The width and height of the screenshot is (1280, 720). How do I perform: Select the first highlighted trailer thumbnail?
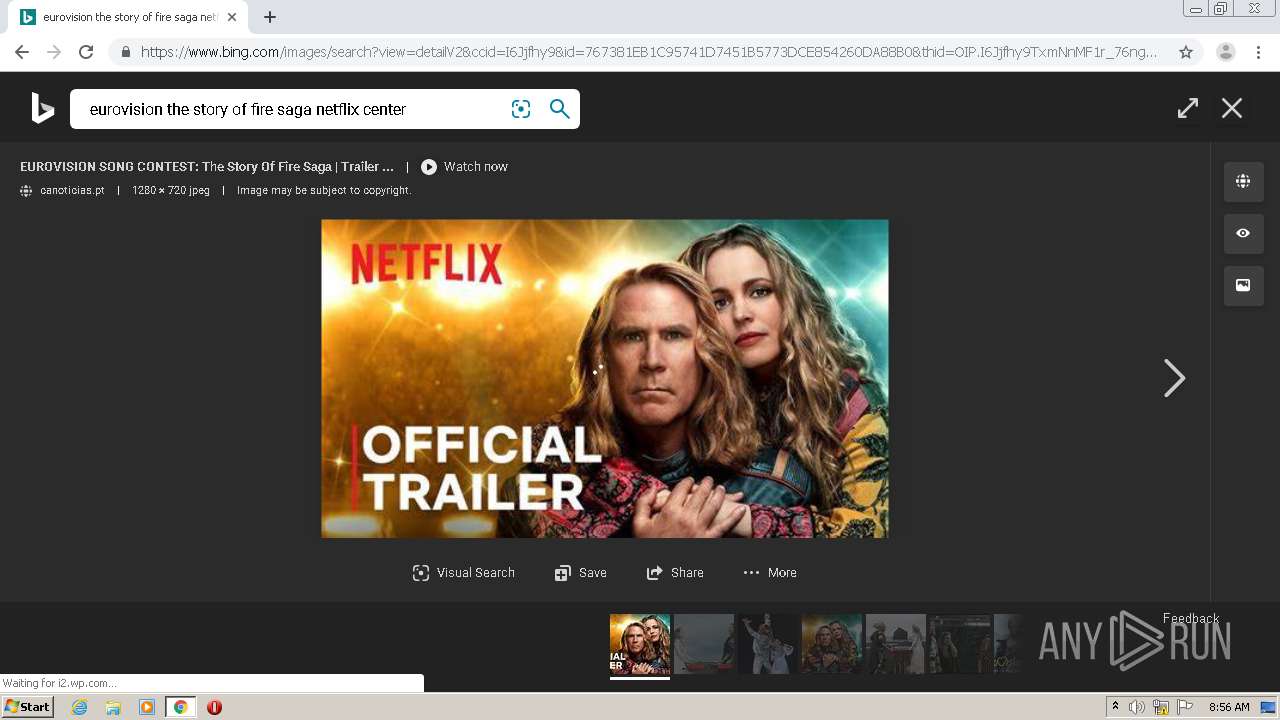click(x=640, y=644)
